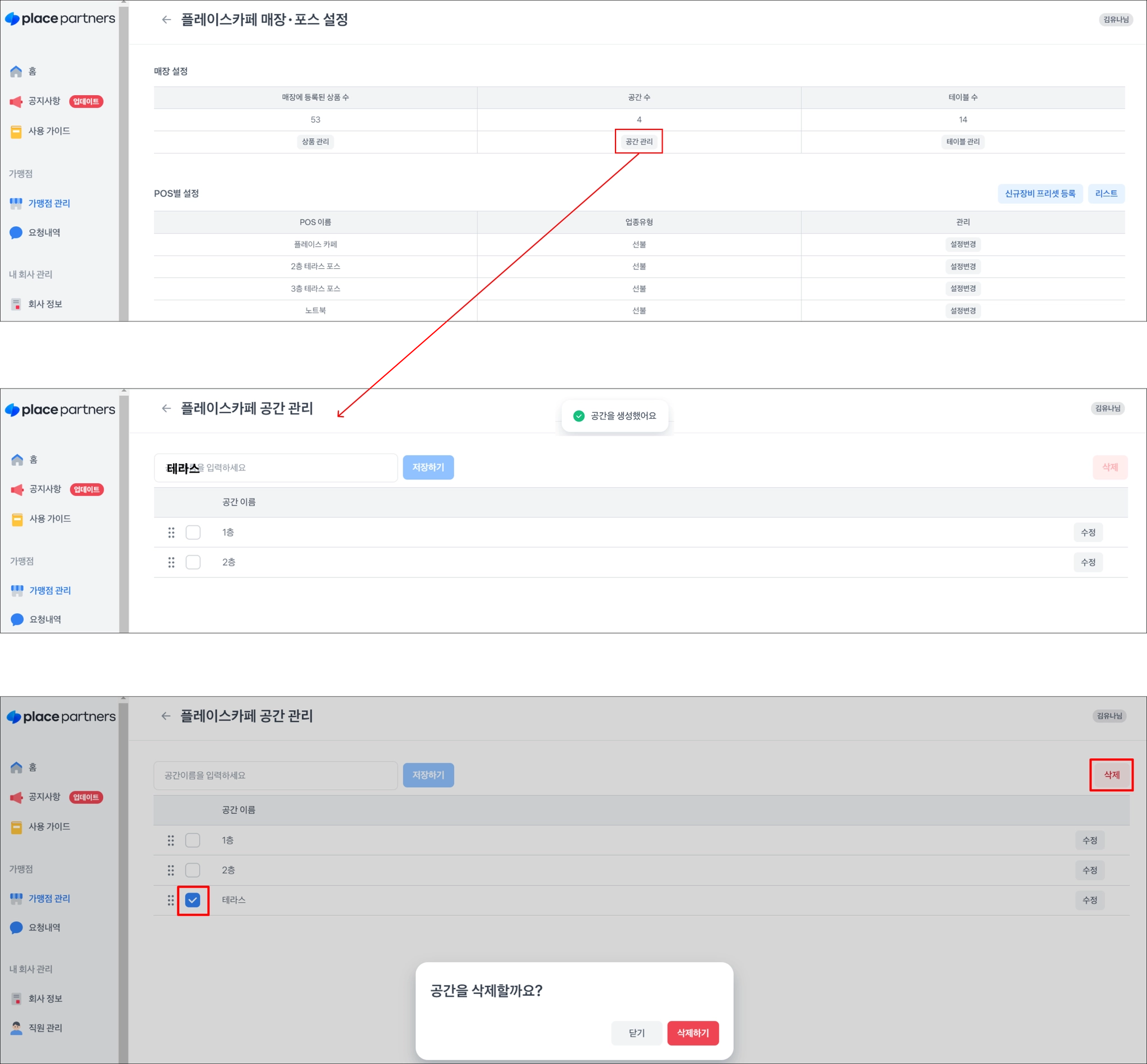Click 수정 button for 테라스 row
The height and width of the screenshot is (1064, 1147).
[x=1089, y=900]
